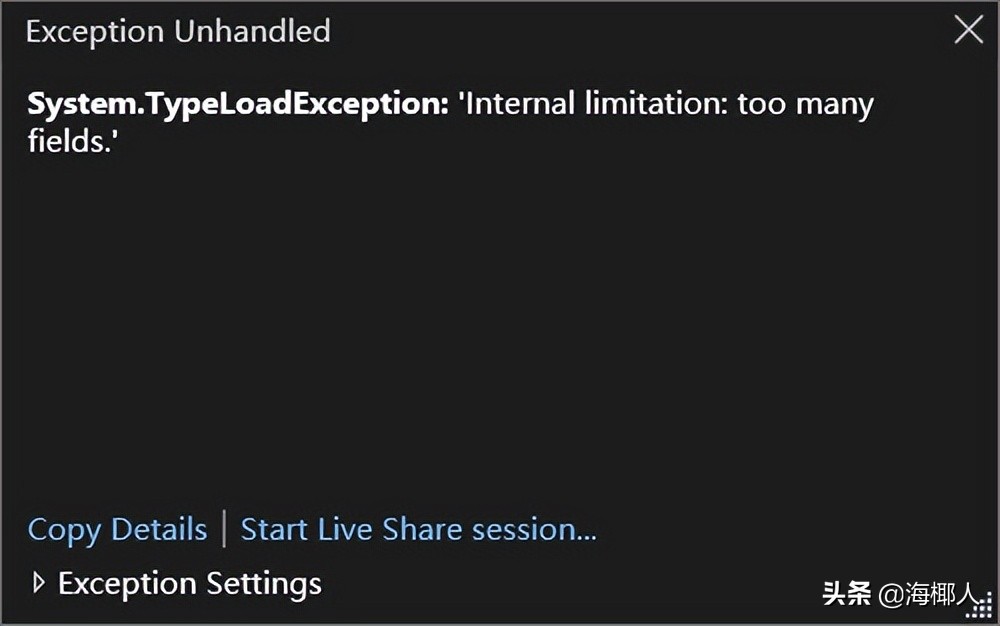The image size is (1000, 626).
Task: Click the Exception Unhandled title text
Action: coord(178,32)
